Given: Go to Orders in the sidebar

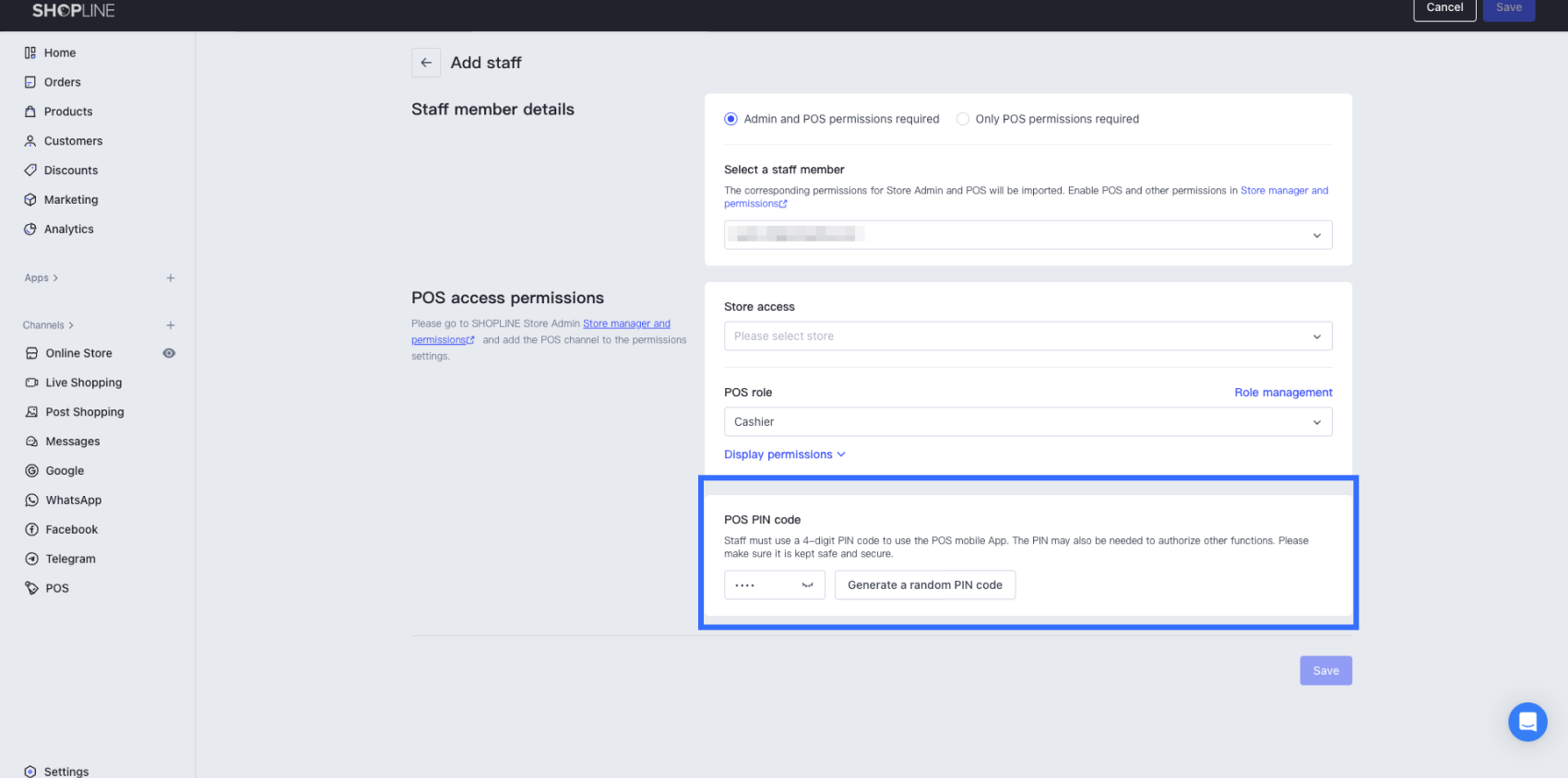Looking at the screenshot, I should [x=62, y=82].
